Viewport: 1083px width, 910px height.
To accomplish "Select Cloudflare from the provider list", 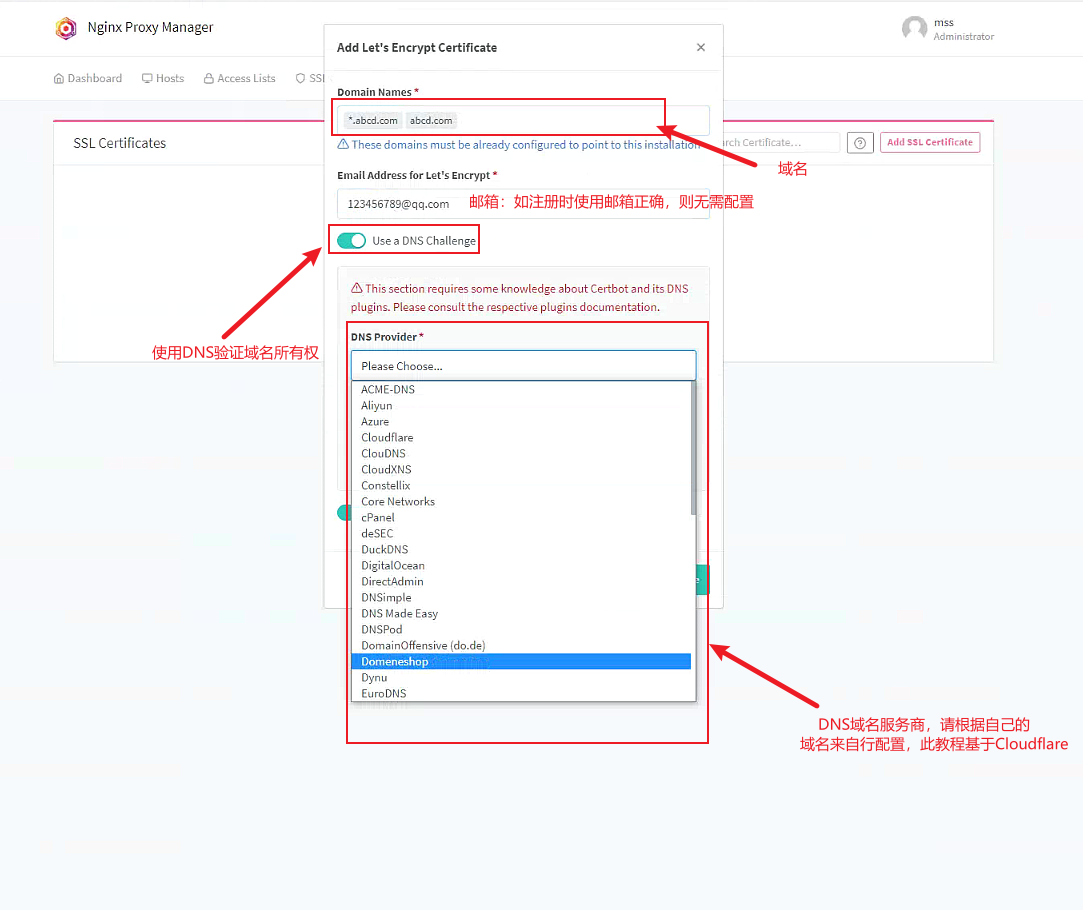I will tap(521, 437).
